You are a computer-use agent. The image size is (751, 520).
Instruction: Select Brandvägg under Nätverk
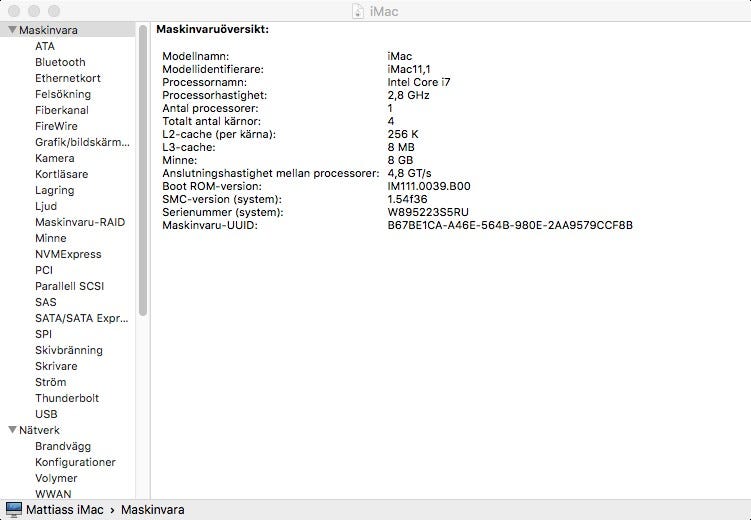coord(63,446)
